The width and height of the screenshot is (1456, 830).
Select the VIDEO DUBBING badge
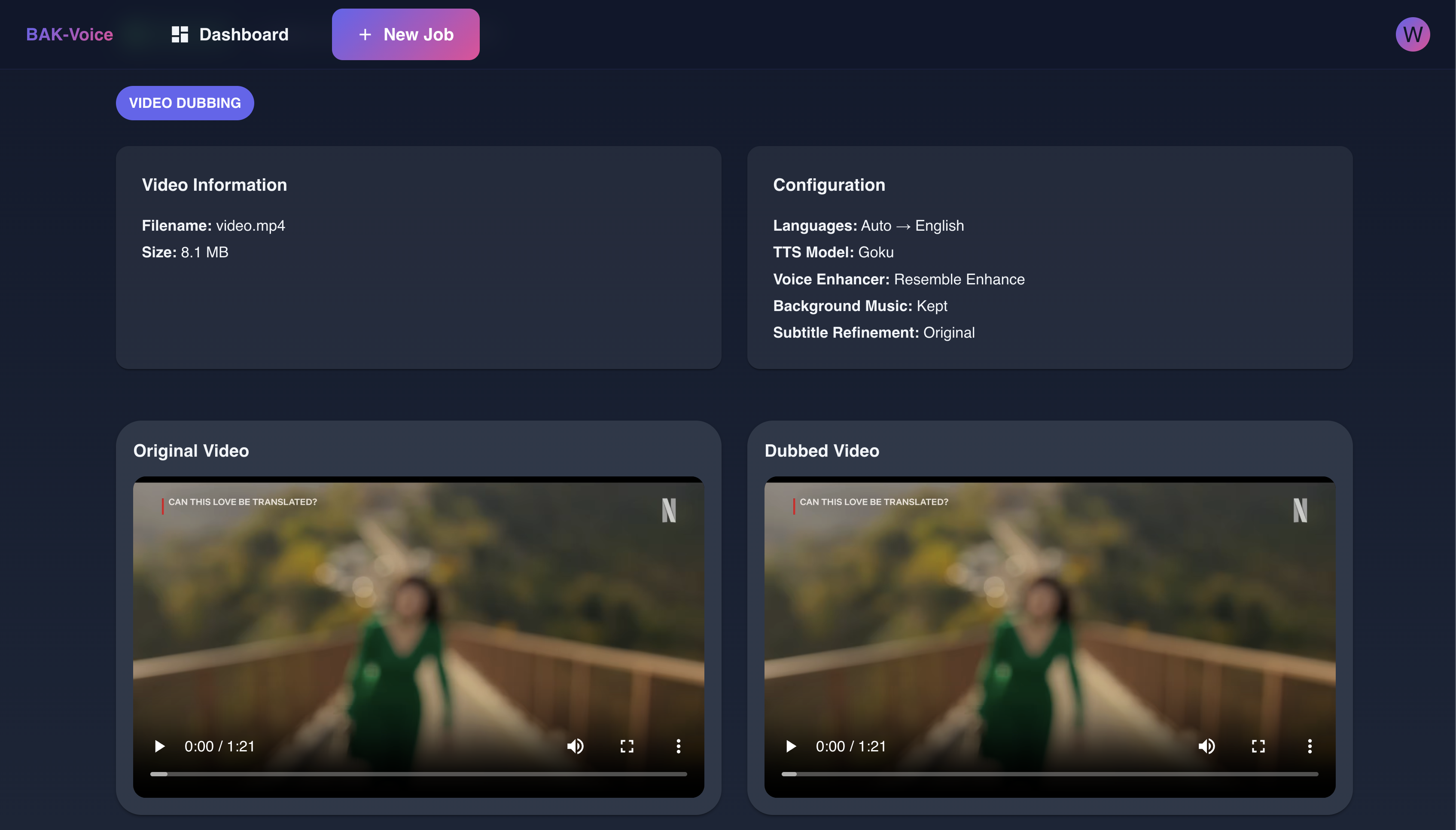click(x=185, y=103)
